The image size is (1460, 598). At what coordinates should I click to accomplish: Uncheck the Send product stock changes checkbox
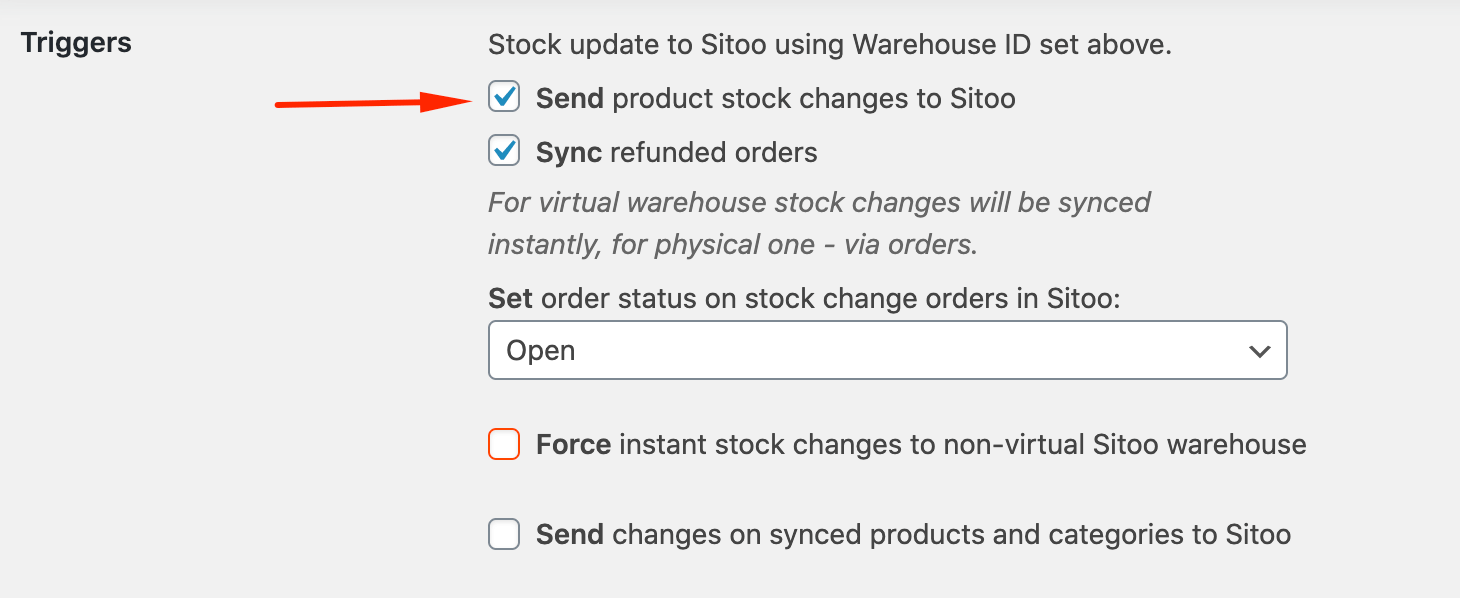click(x=504, y=98)
